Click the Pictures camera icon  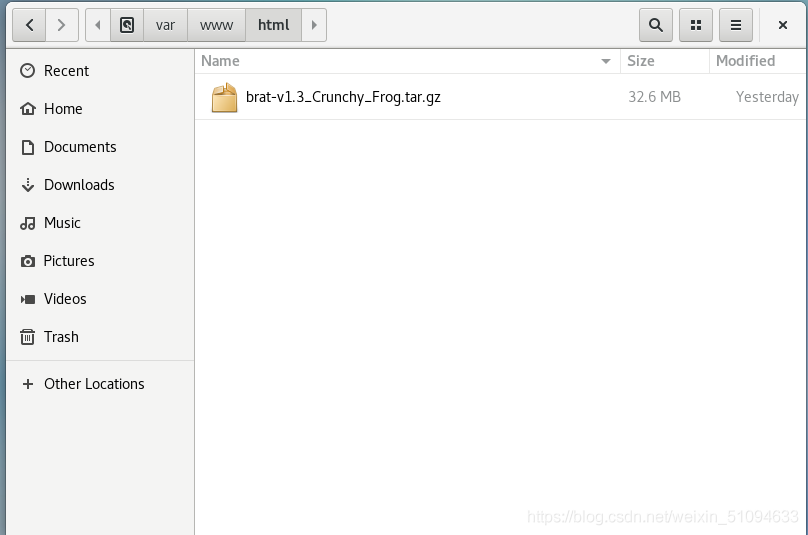[x=28, y=261]
